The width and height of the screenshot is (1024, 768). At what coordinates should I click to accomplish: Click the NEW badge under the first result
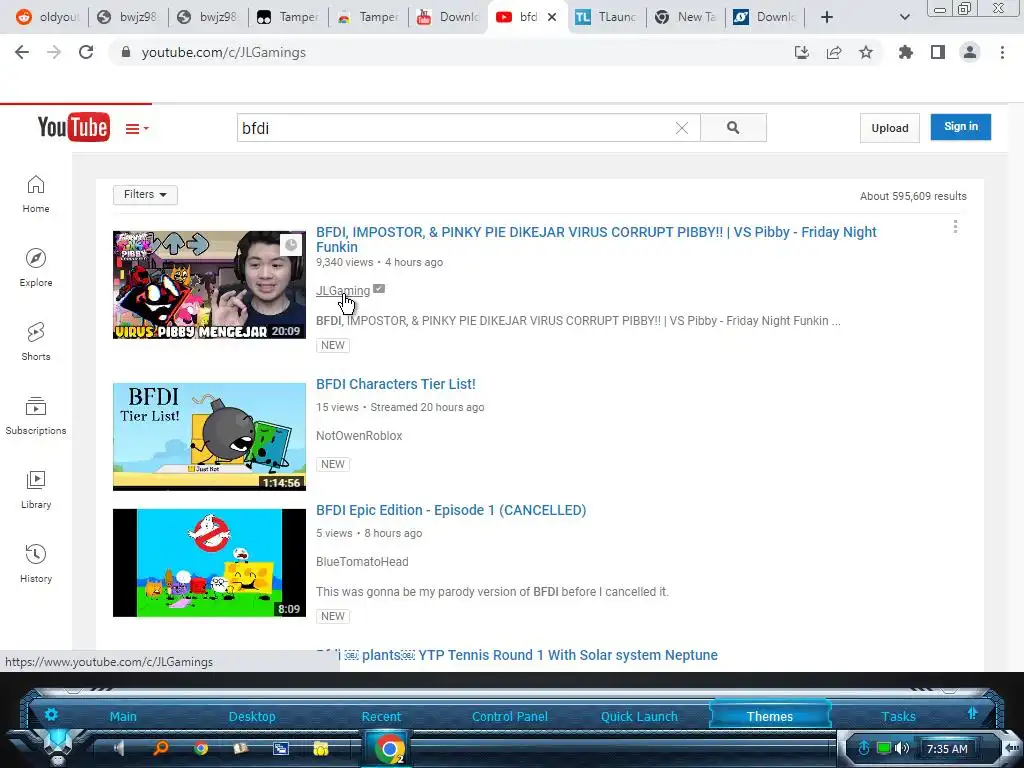point(333,345)
